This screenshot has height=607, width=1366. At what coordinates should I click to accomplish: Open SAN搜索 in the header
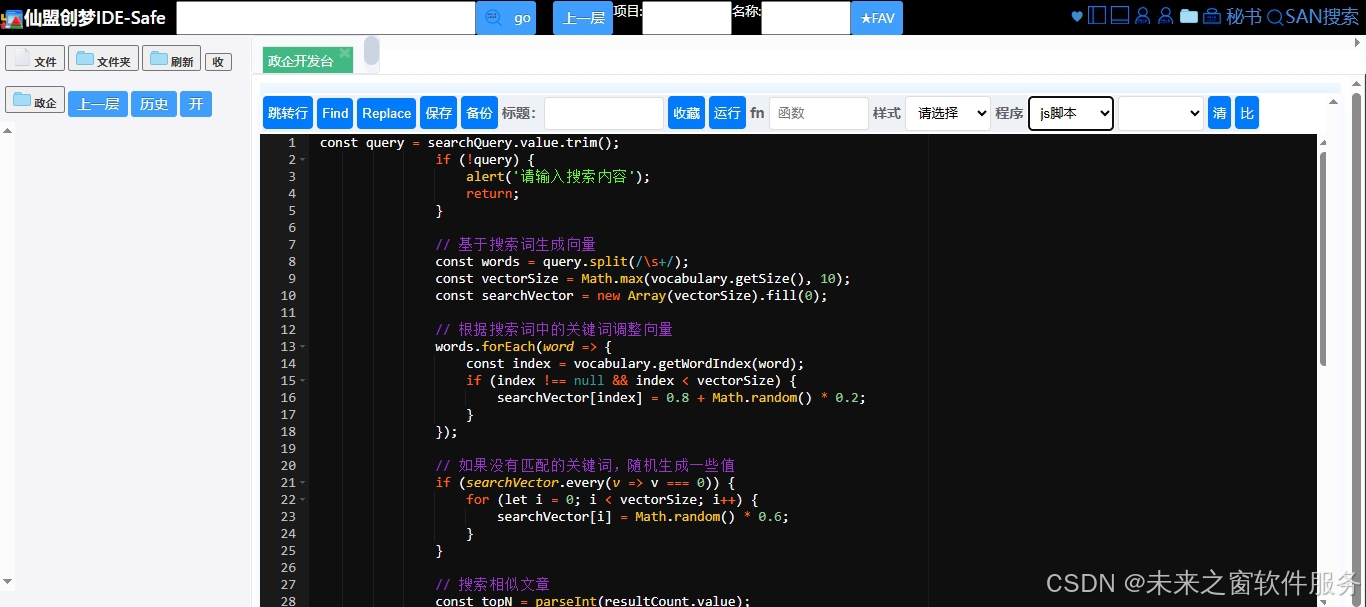click(1313, 17)
